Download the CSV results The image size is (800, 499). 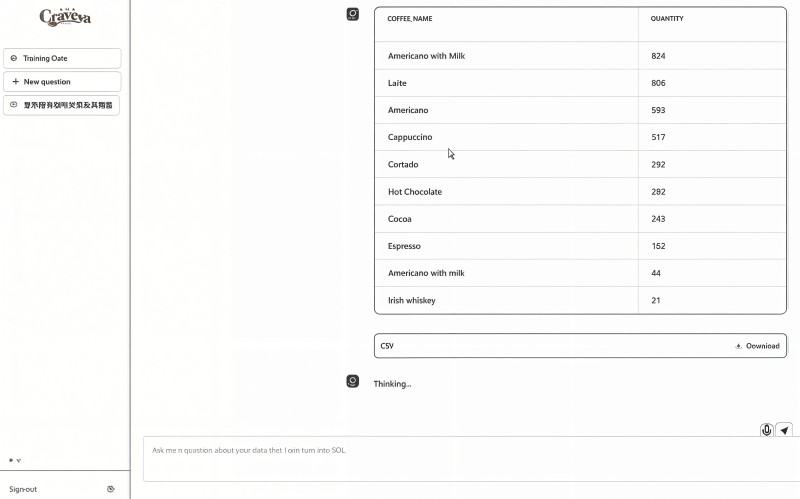tap(757, 346)
